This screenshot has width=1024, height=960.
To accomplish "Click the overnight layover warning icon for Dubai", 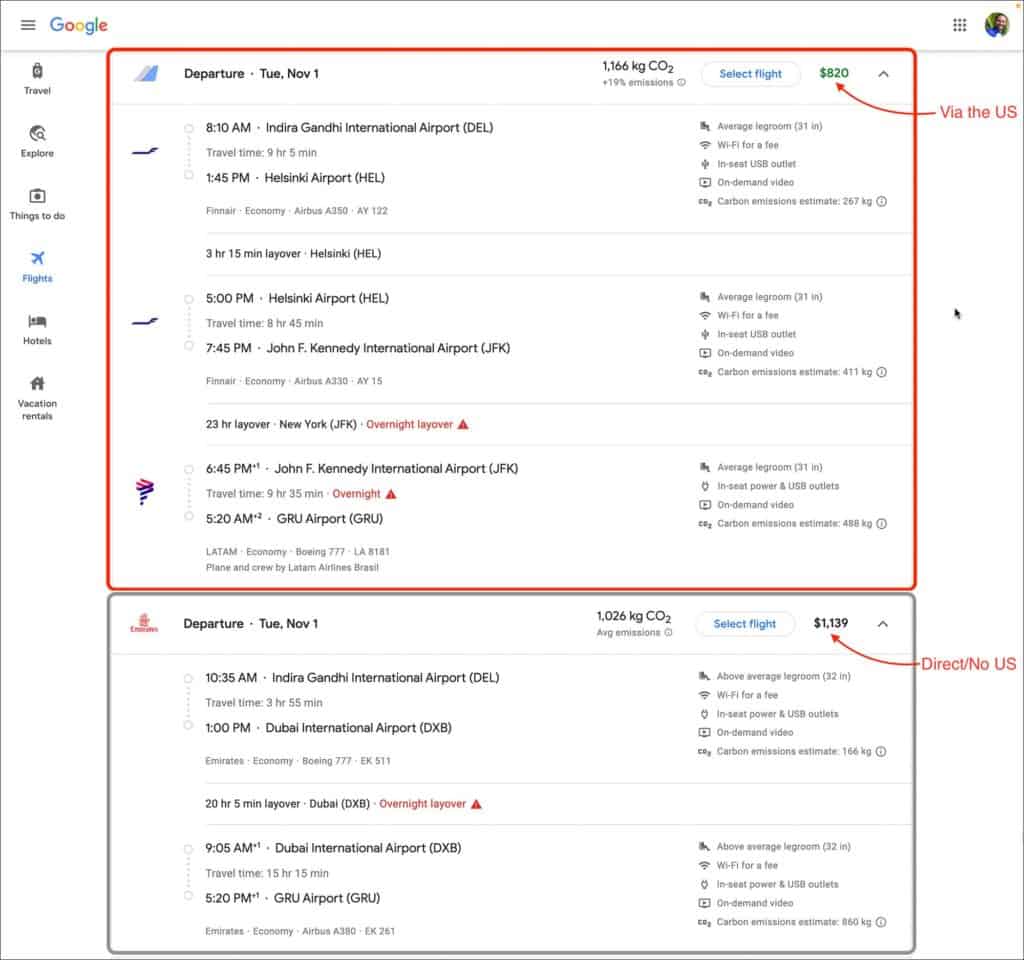I will (476, 804).
